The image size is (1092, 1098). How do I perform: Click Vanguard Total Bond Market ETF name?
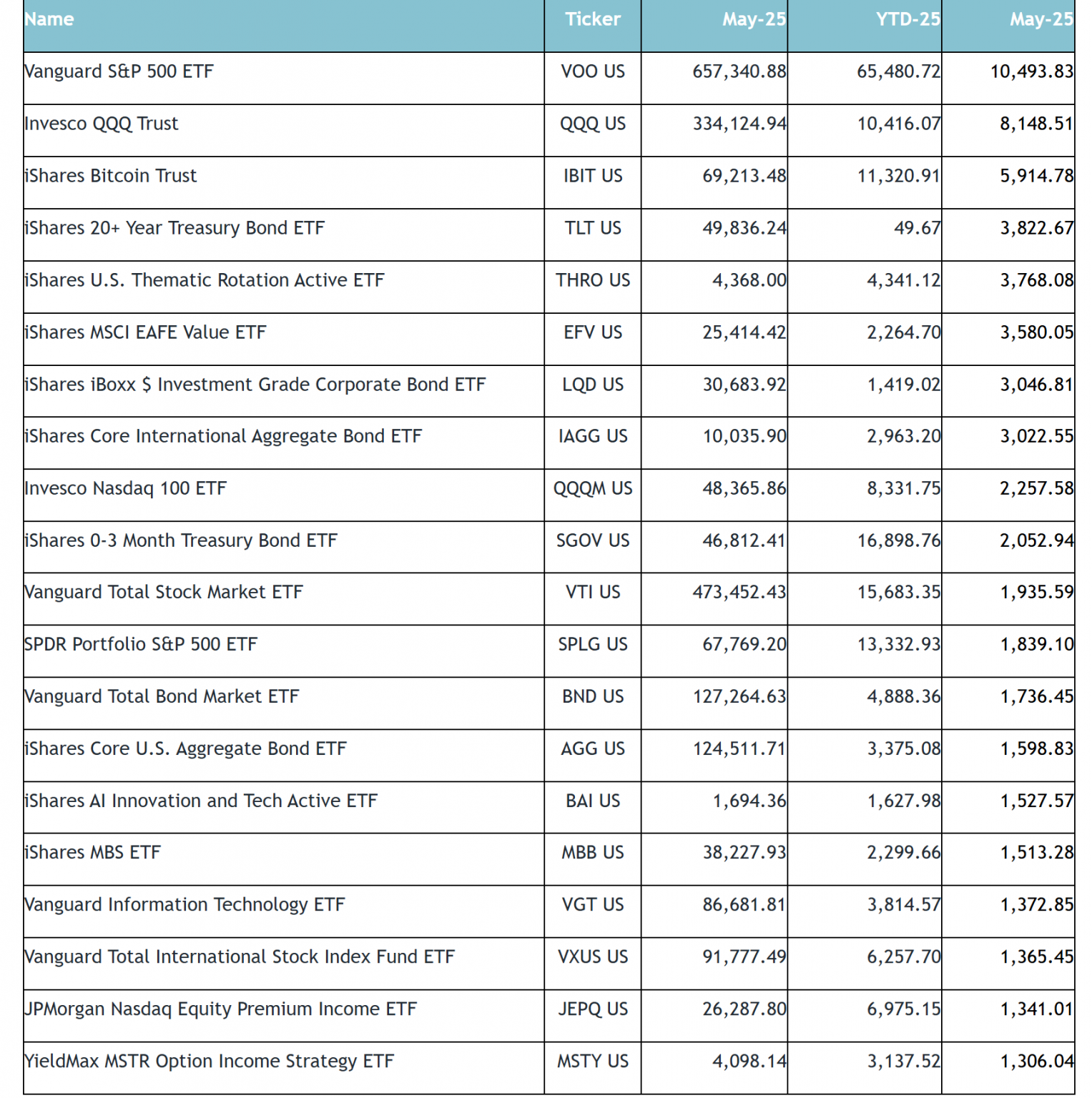click(x=162, y=696)
